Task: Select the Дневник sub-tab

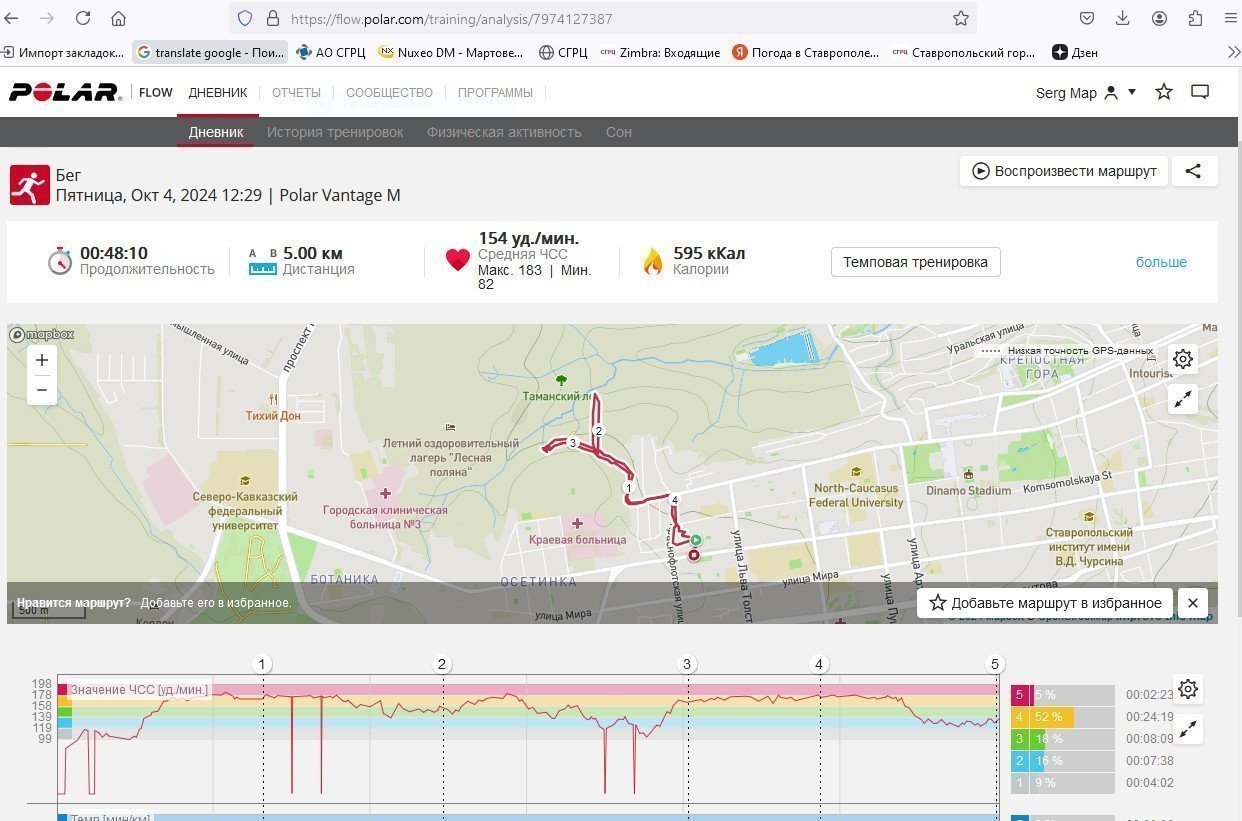Action: pos(216,132)
